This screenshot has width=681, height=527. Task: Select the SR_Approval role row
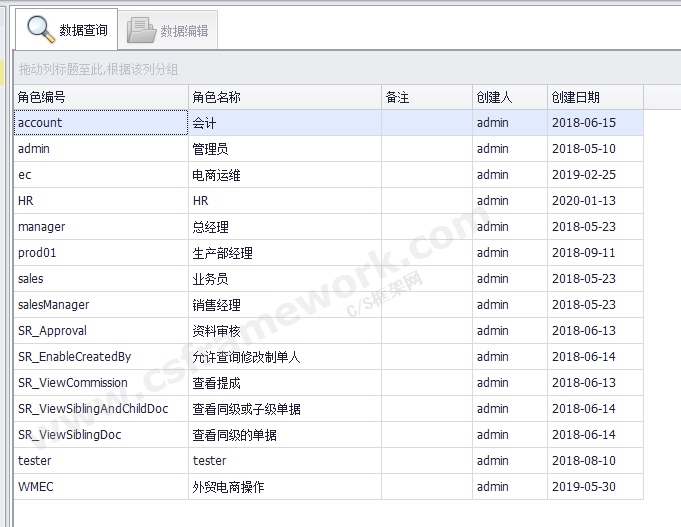[x=329, y=331]
